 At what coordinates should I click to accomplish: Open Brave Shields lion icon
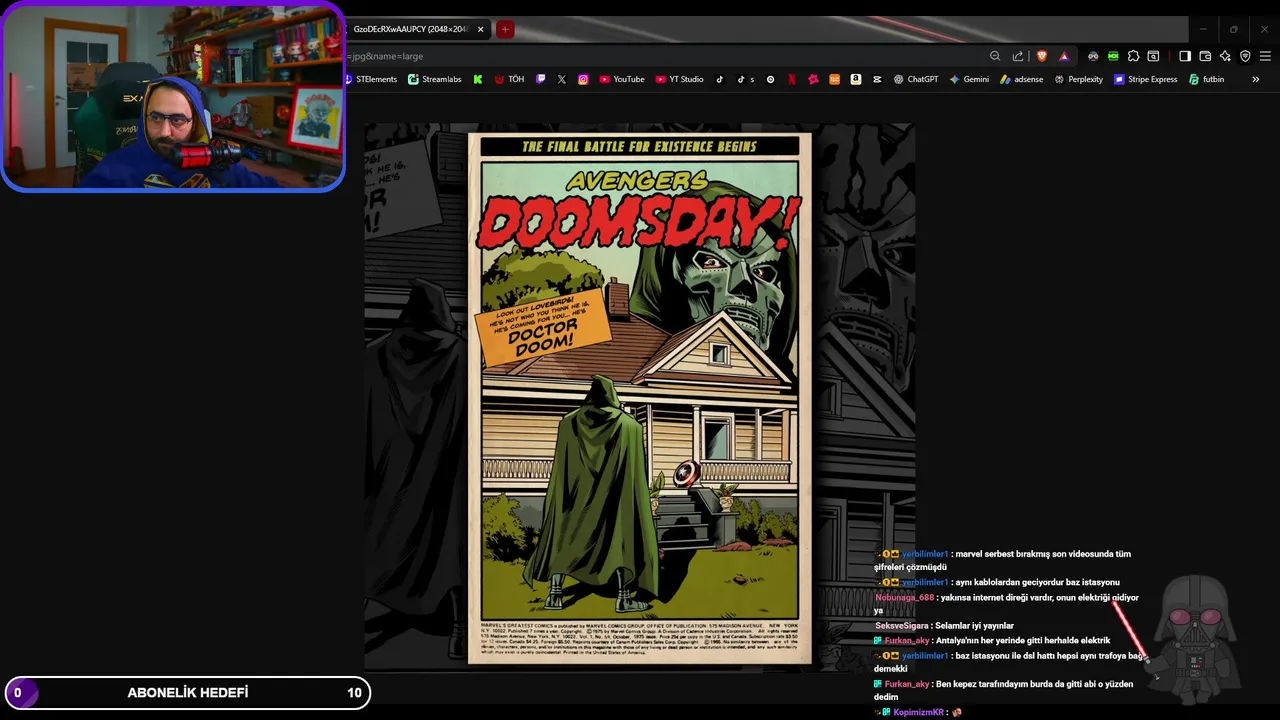coord(1042,56)
